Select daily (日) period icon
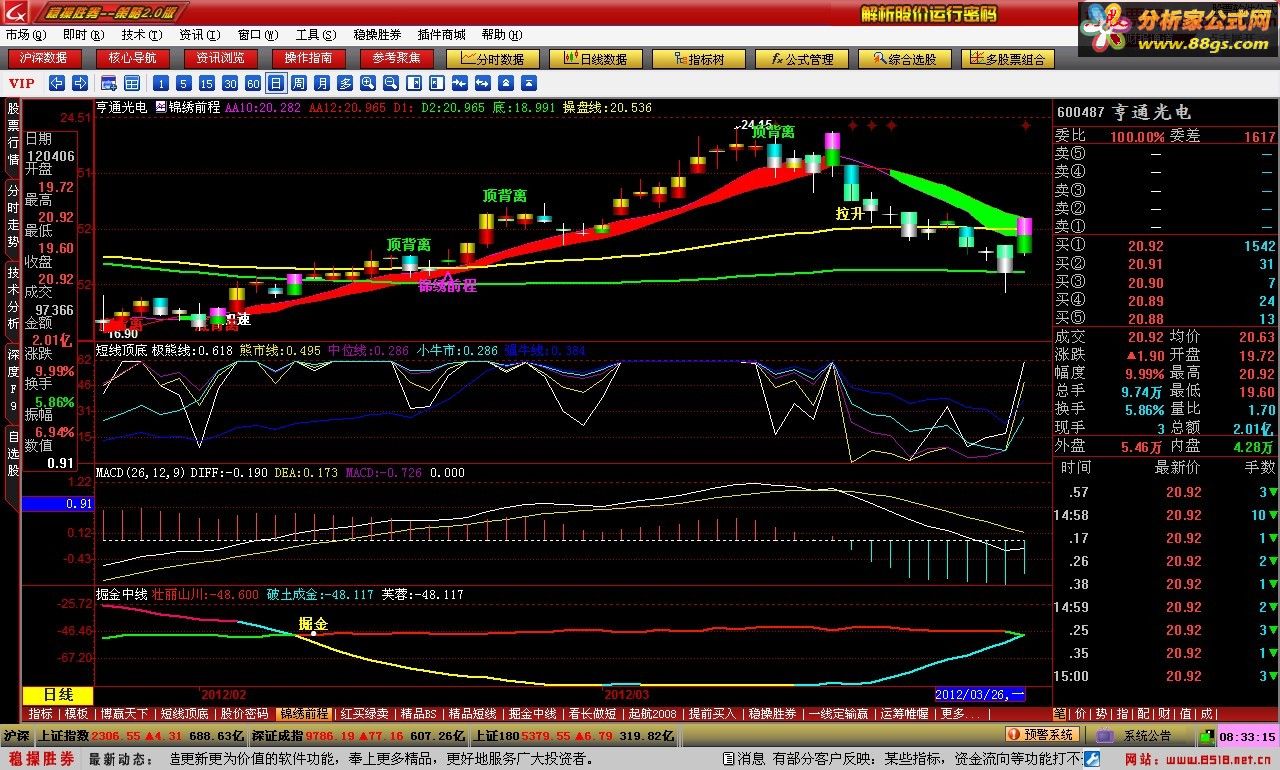The image size is (1280, 770). 276,83
